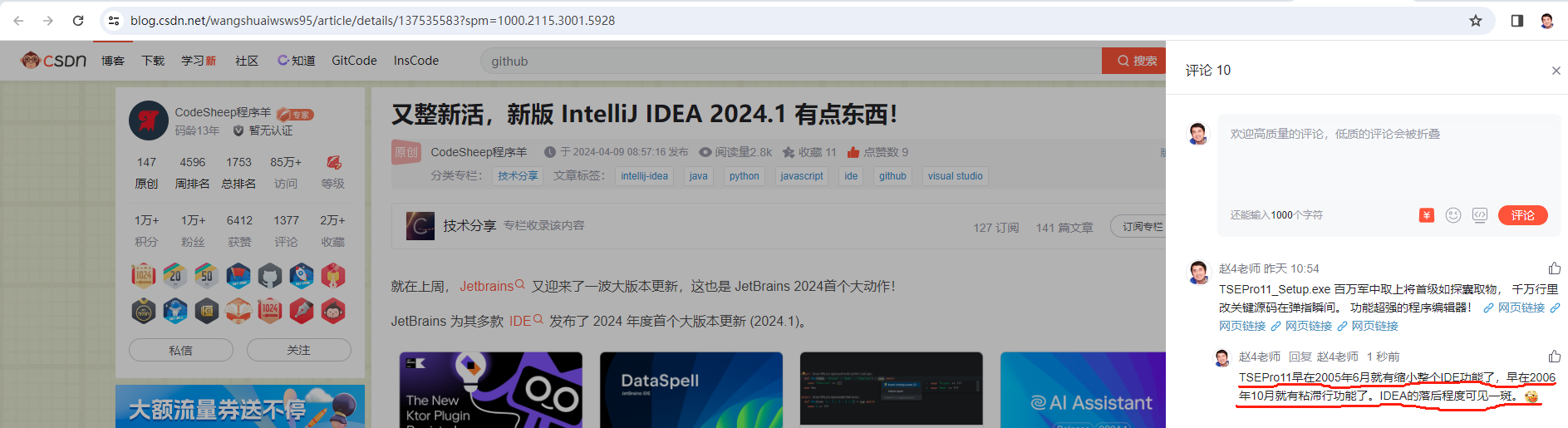Viewport: 1568px width, 428px height.
Task: Click 赵4老师 name on the 昨天 10:54 comment
Action: 1239,268
